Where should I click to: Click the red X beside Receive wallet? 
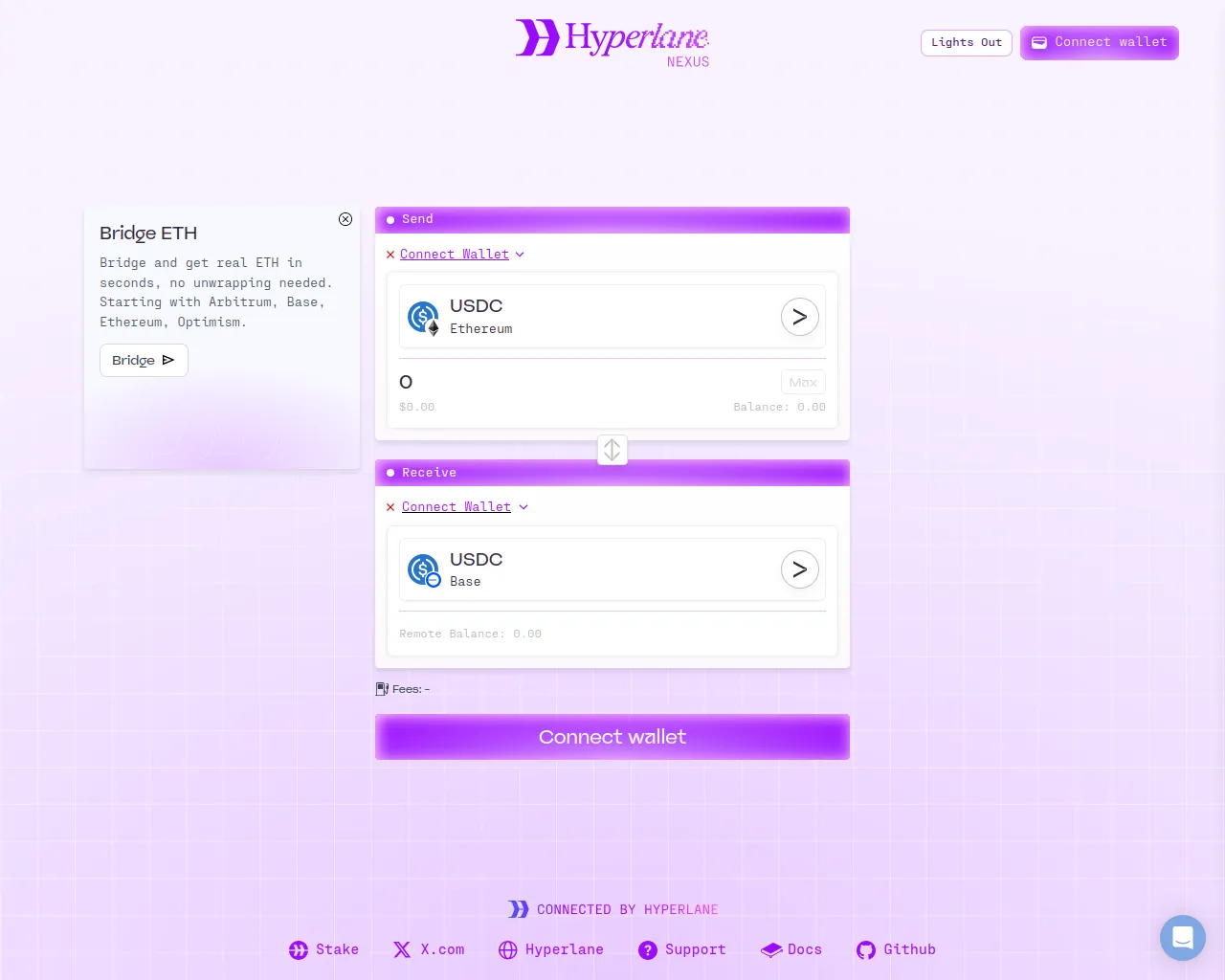point(390,507)
